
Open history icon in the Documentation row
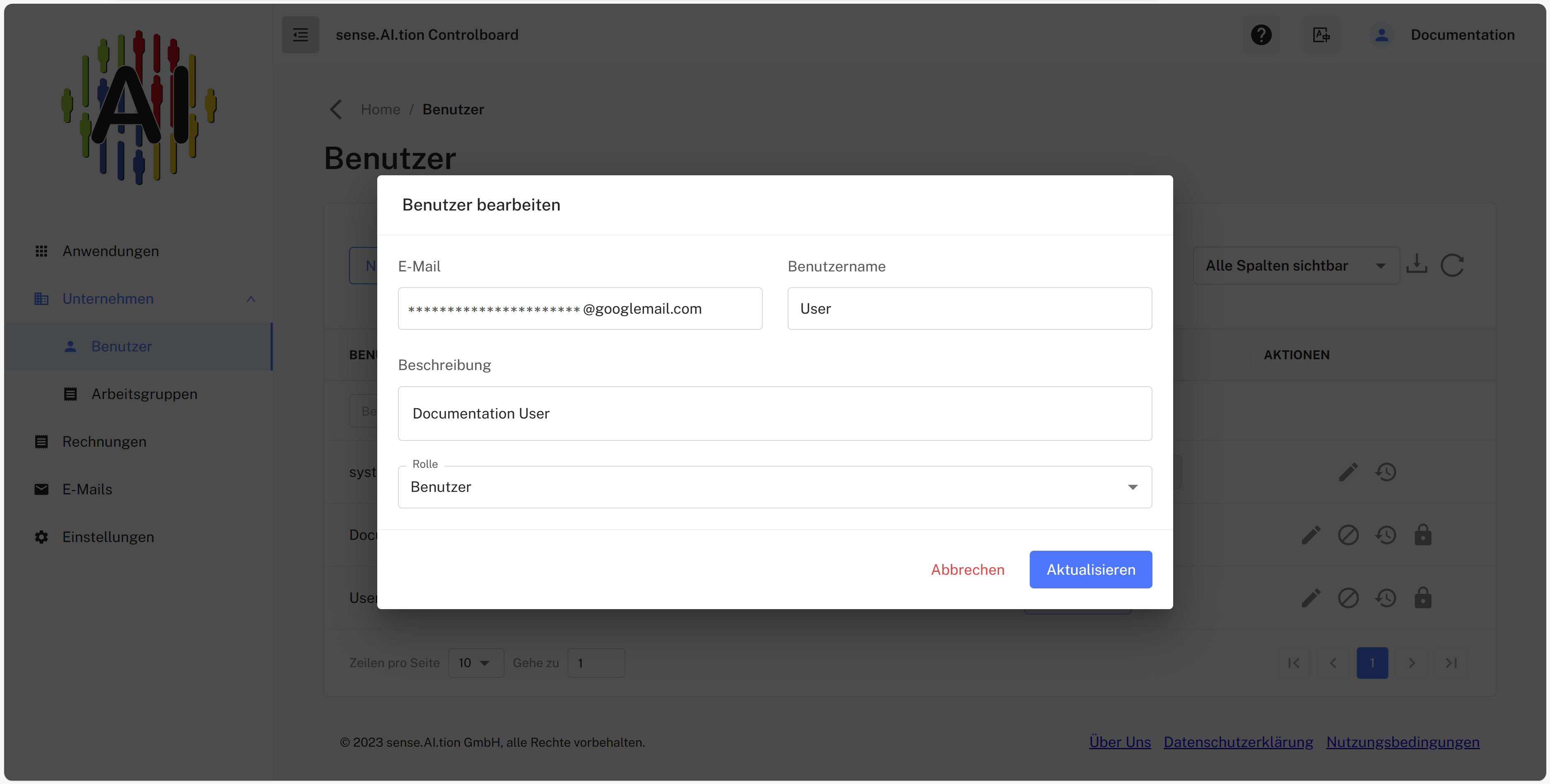coord(1386,535)
